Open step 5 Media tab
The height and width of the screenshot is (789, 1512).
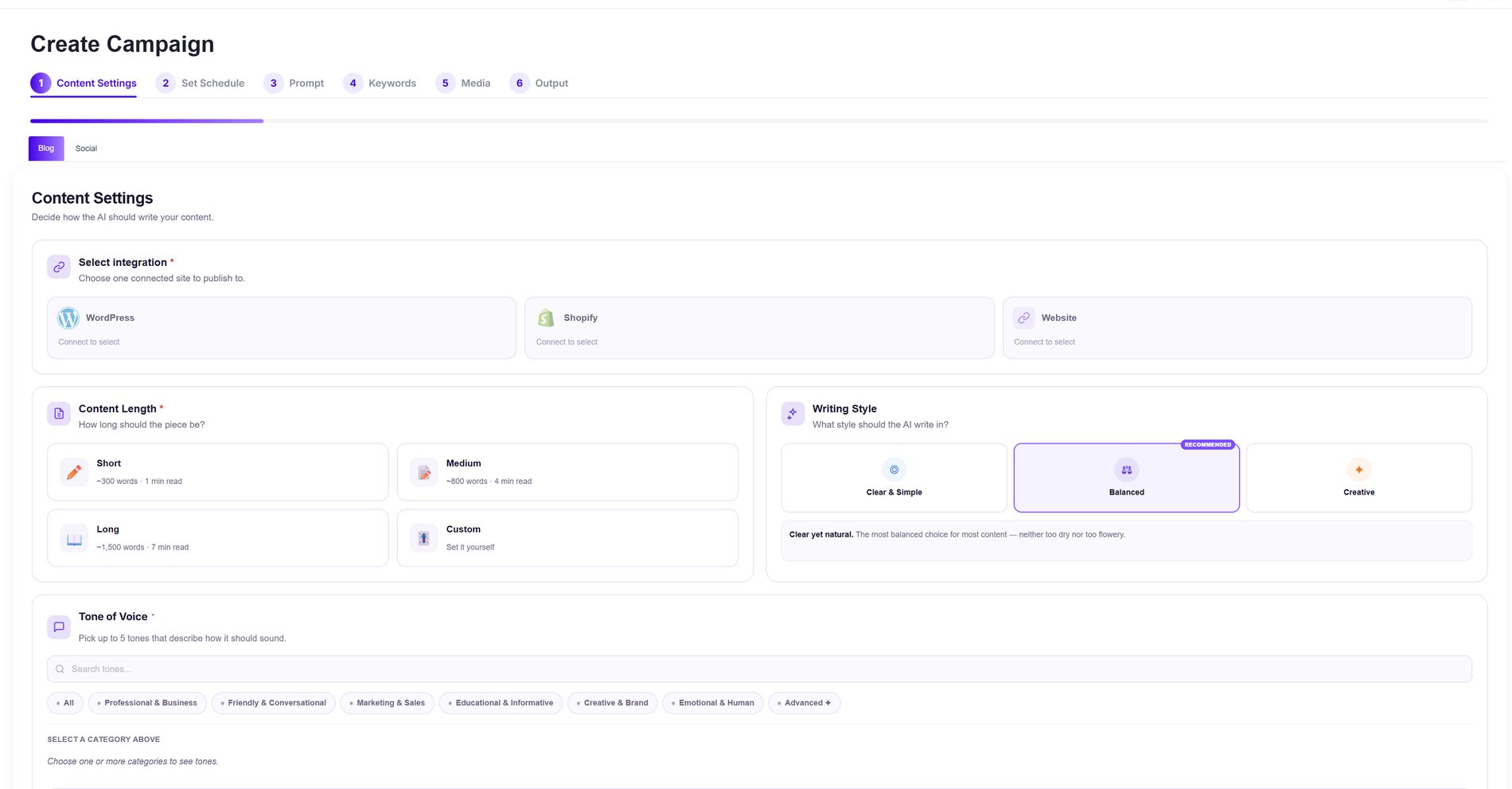click(x=463, y=83)
